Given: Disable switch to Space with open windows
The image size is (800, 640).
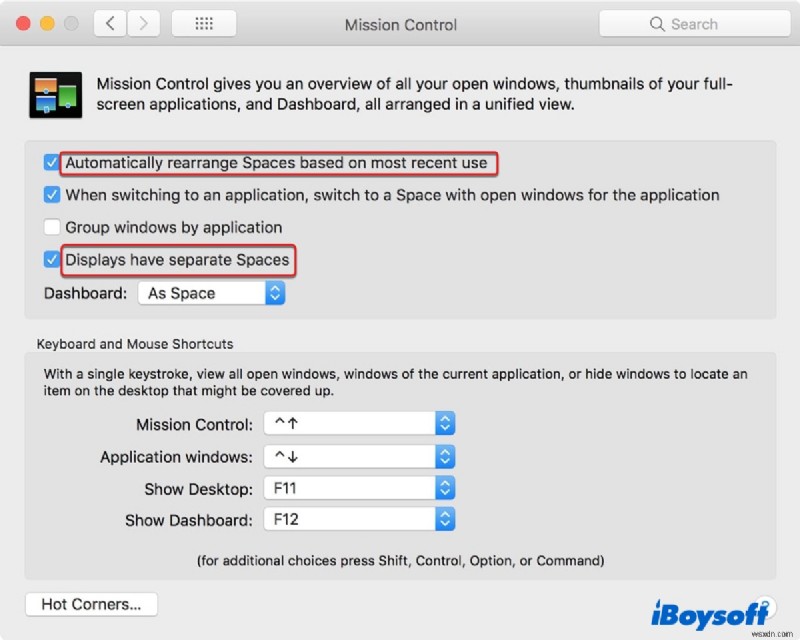Looking at the screenshot, I should click(52, 195).
